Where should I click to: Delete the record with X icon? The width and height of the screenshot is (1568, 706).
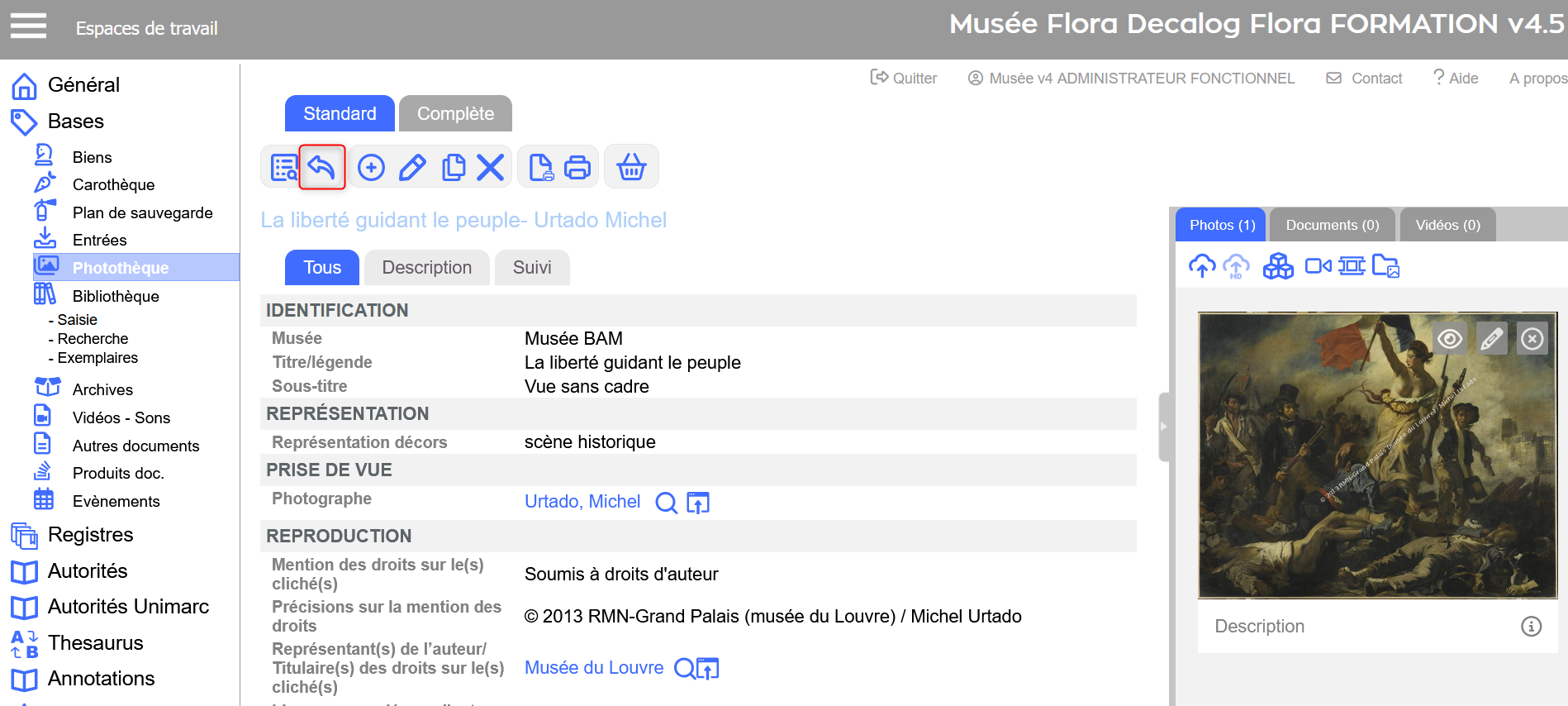491,168
